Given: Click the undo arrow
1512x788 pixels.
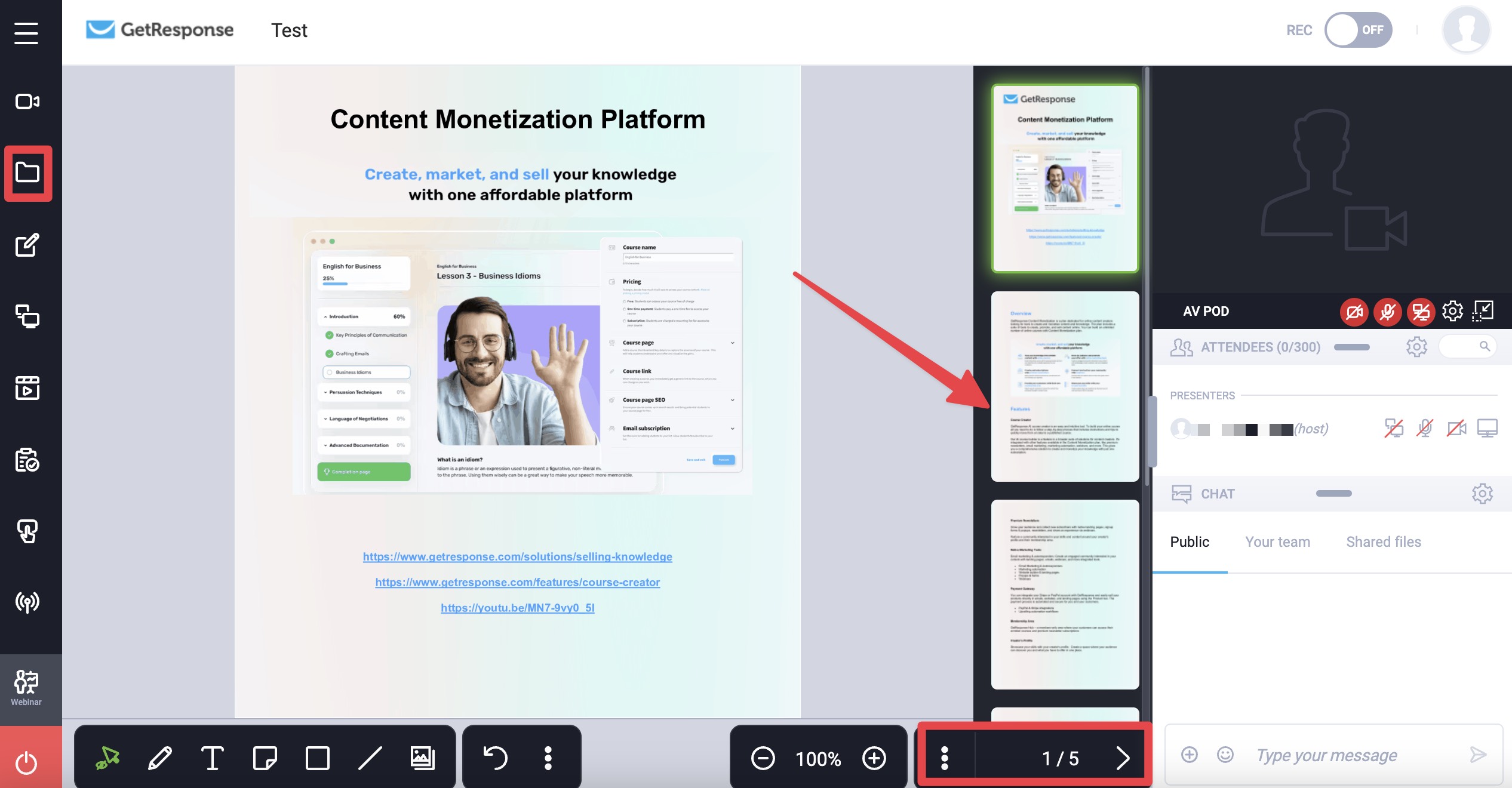Looking at the screenshot, I should 495,758.
